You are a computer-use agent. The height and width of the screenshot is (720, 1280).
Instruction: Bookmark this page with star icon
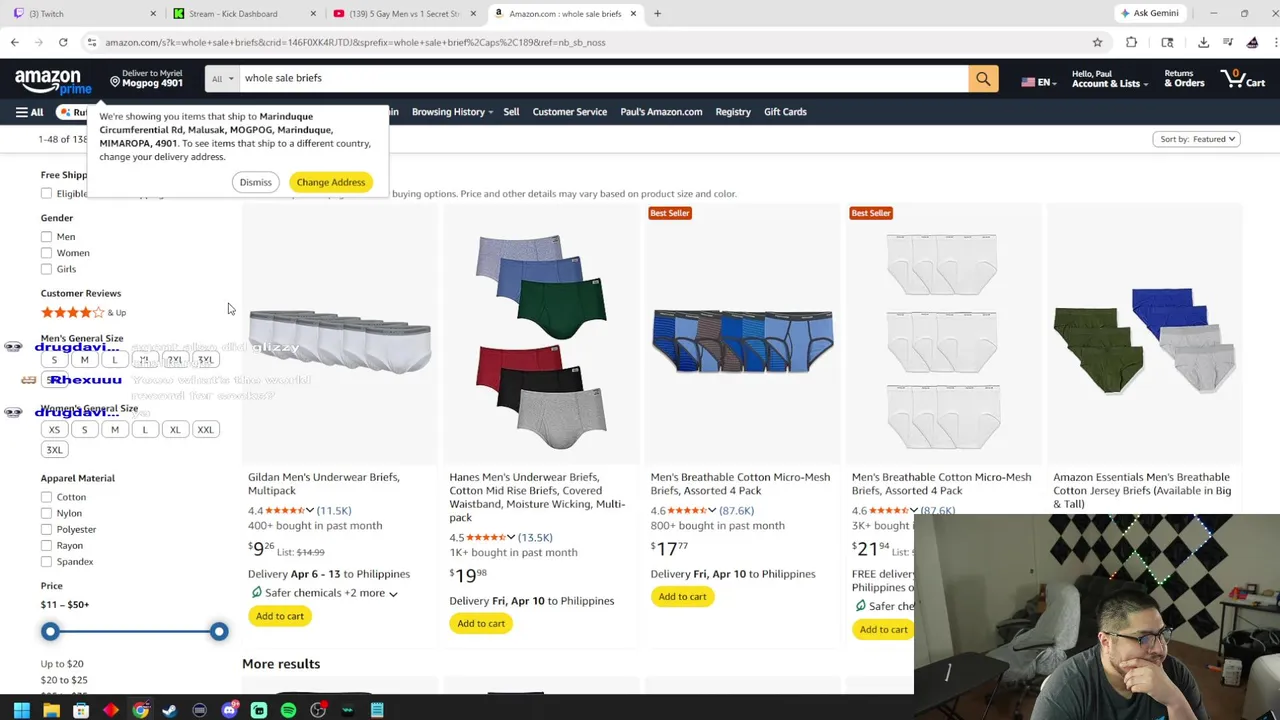point(1097,42)
